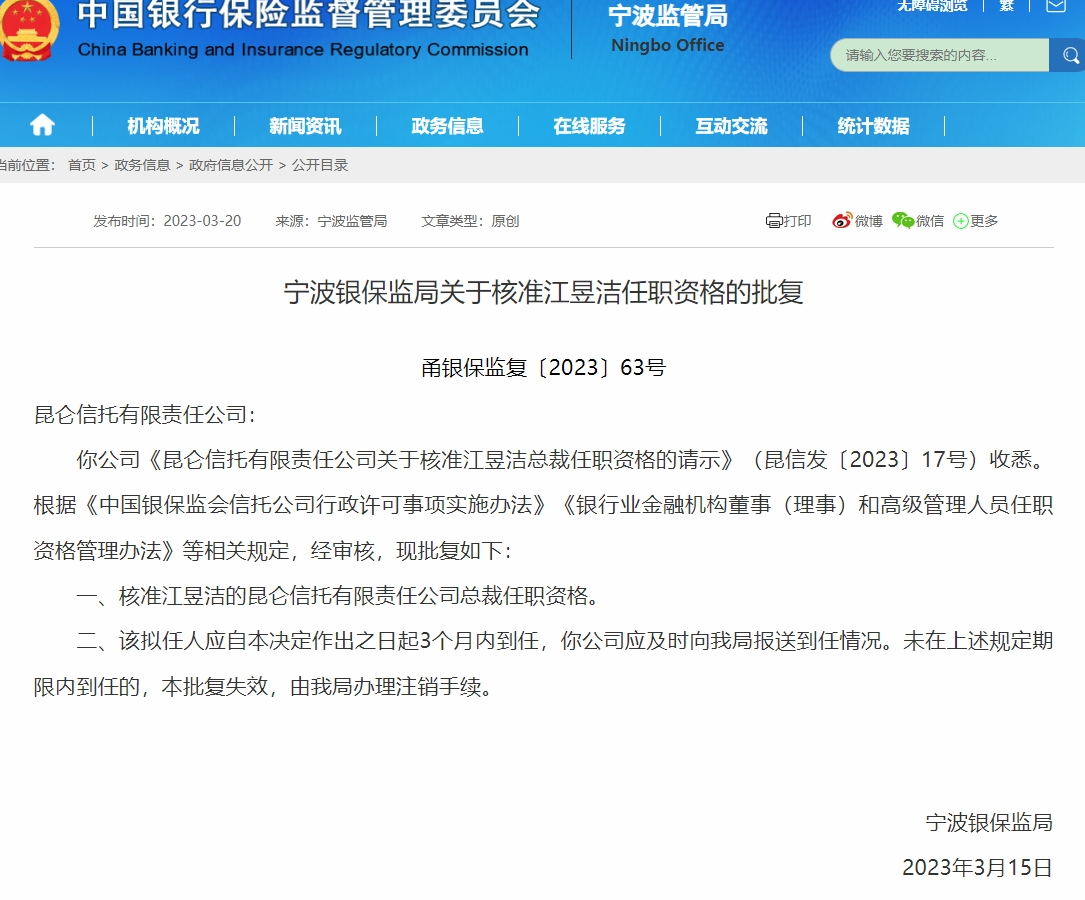1085x900 pixels.
Task: Click the article type text 文章类型：原创
Action: tap(471, 221)
